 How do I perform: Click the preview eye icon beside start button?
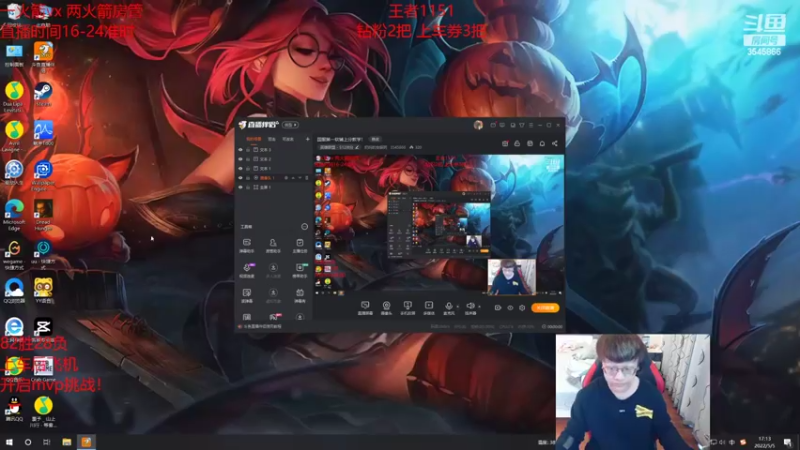tap(510, 308)
